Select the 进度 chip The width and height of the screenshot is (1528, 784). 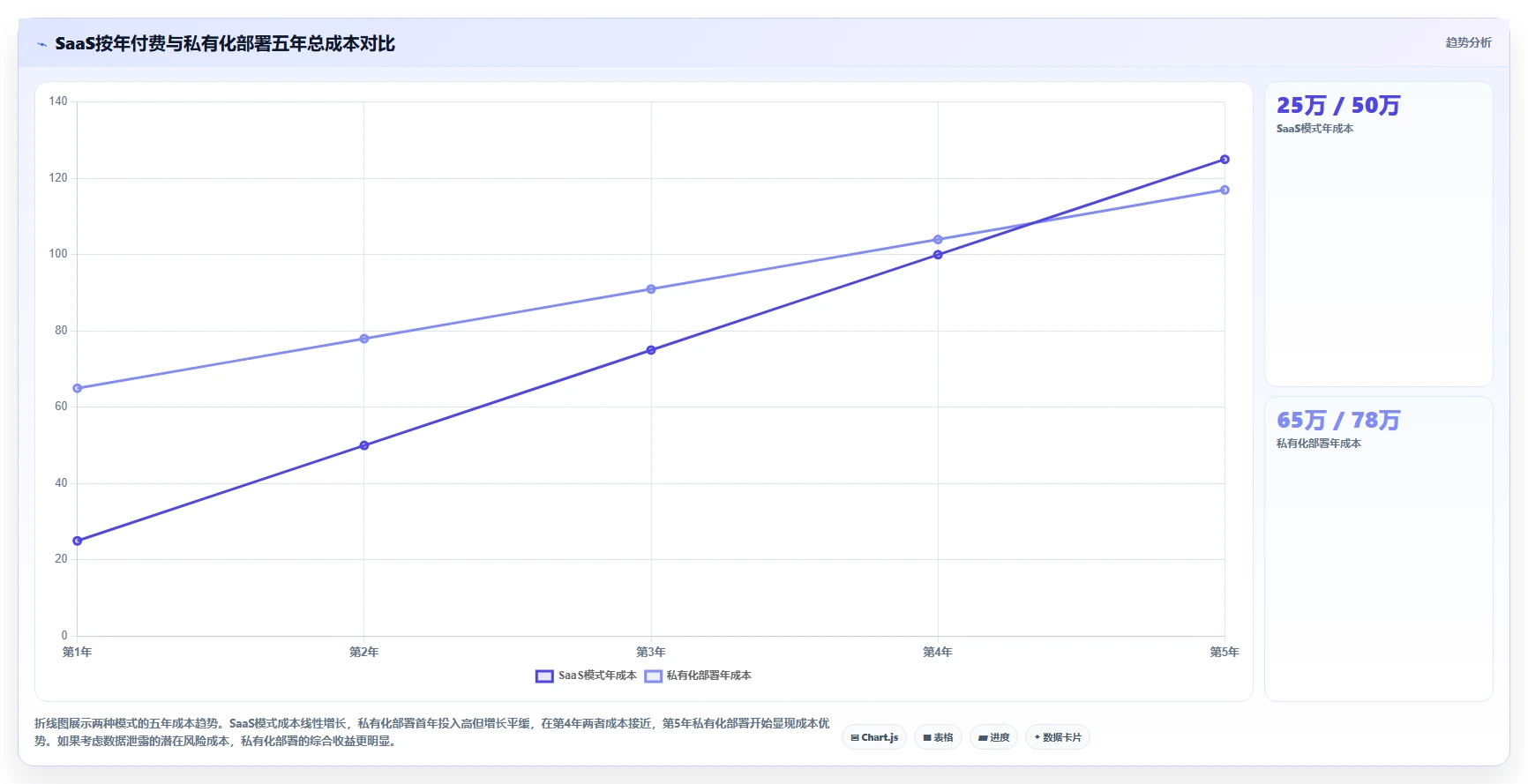tap(993, 737)
